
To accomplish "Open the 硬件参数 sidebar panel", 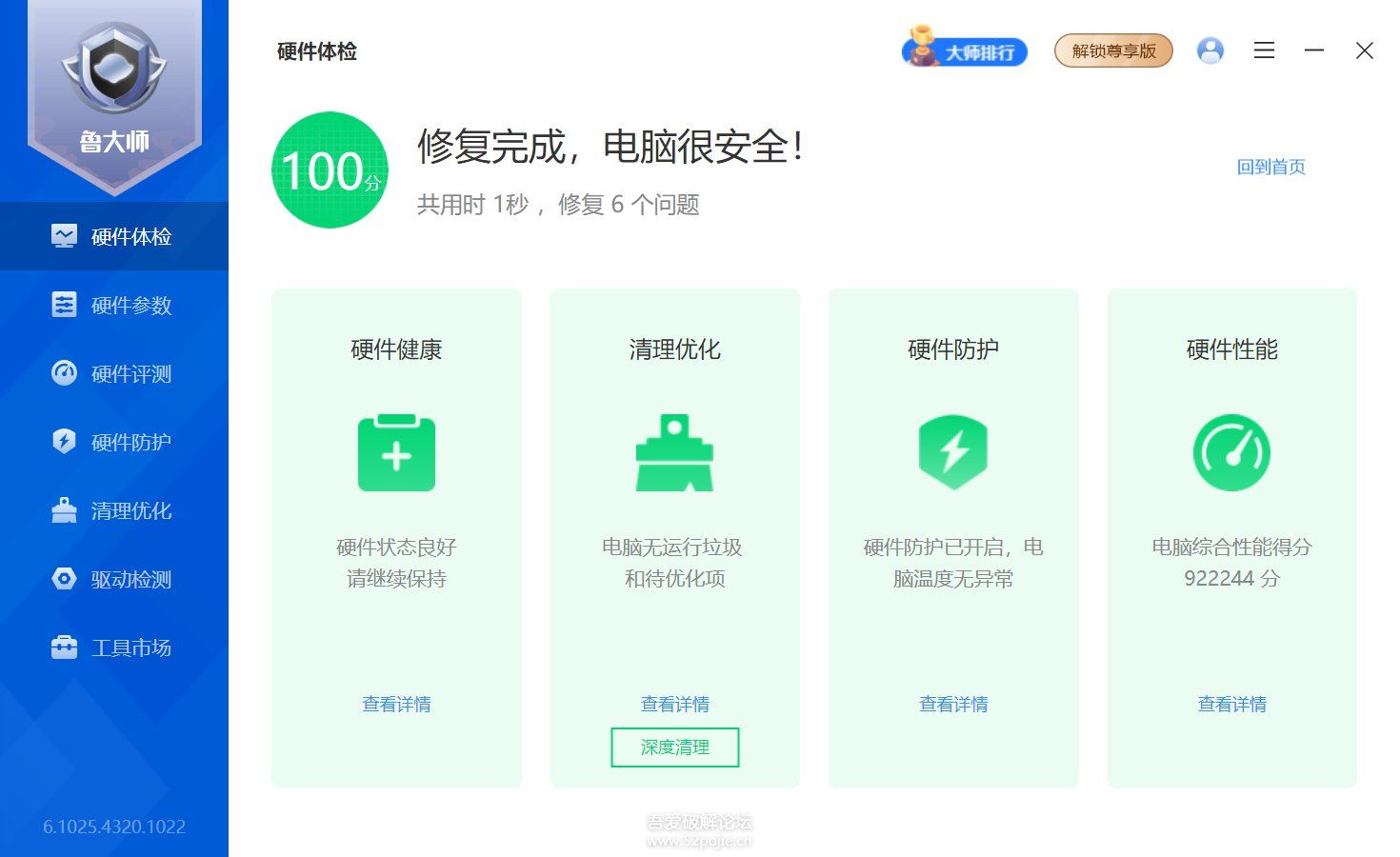I will (128, 305).
